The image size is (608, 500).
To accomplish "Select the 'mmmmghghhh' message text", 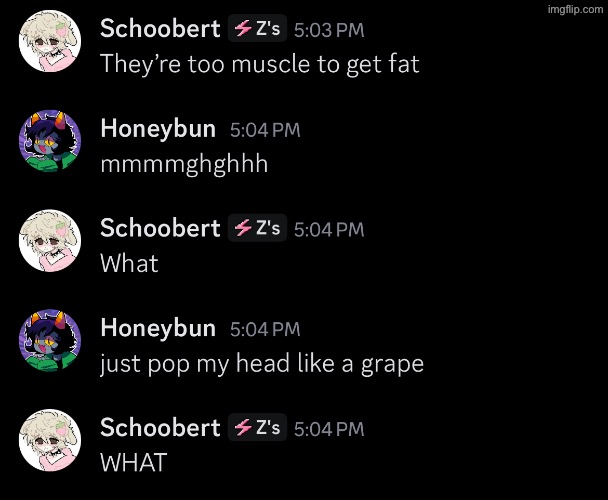I will (184, 164).
